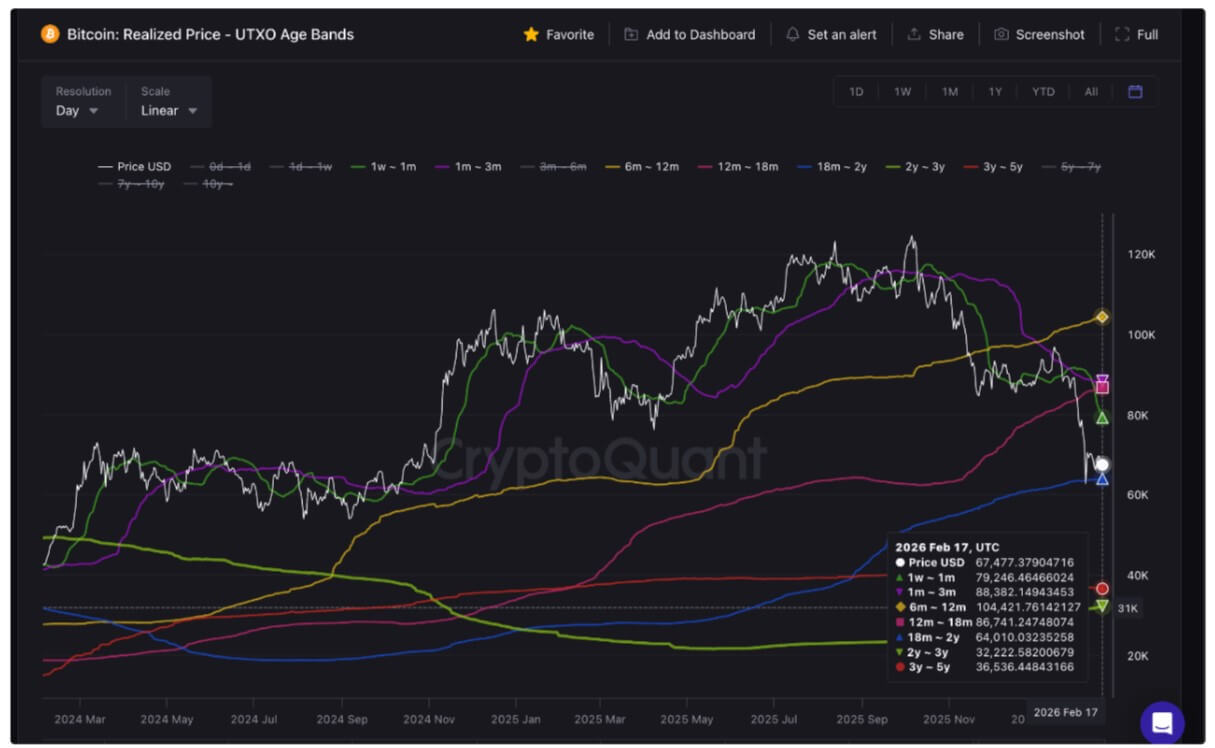1215x748 pixels.
Task: Open the calendar date picker icon
Action: (1135, 92)
